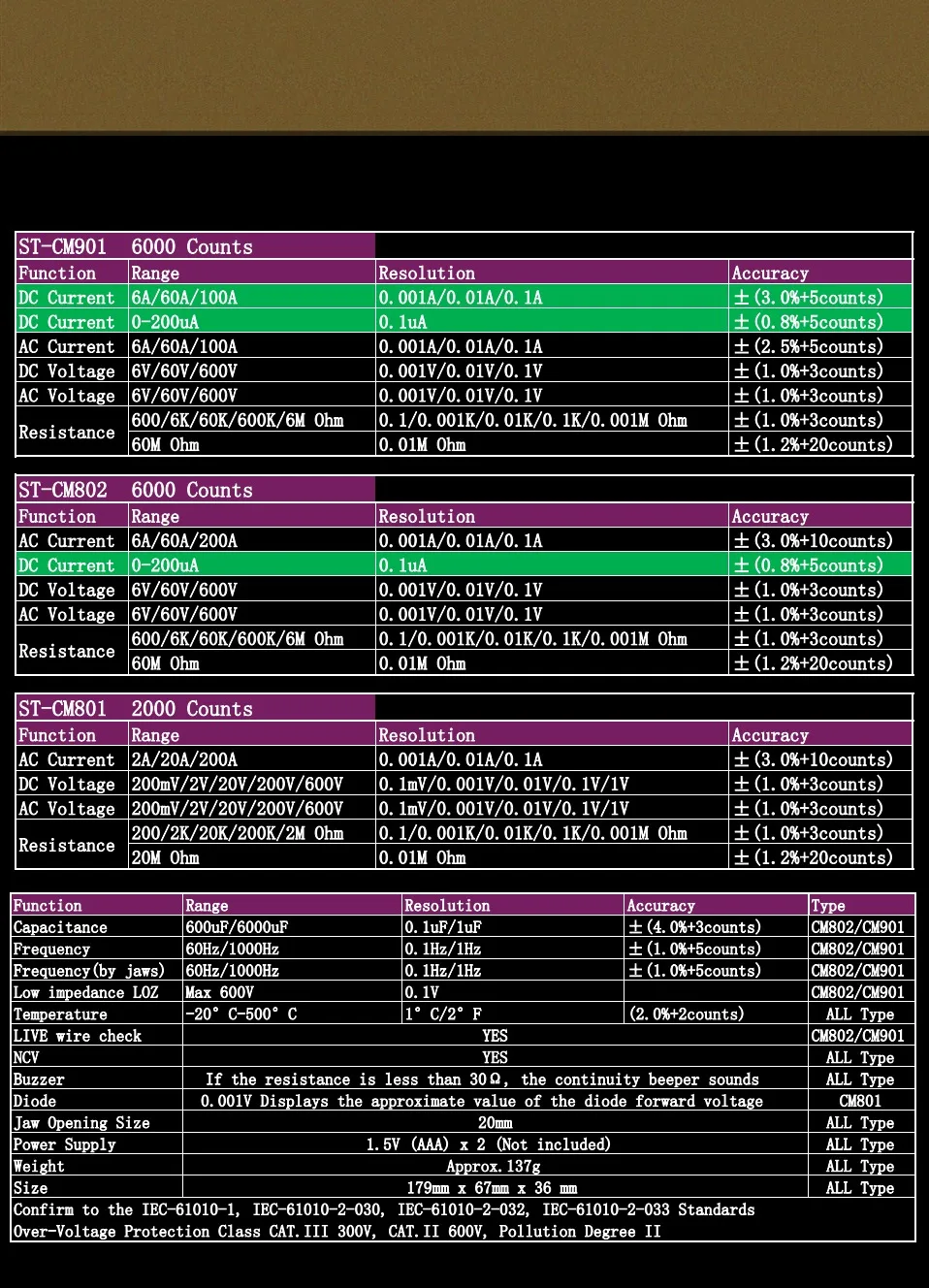The height and width of the screenshot is (1288, 929).
Task: Click the "(2.0%+2counts)" accuracy value
Action: 687,1014
